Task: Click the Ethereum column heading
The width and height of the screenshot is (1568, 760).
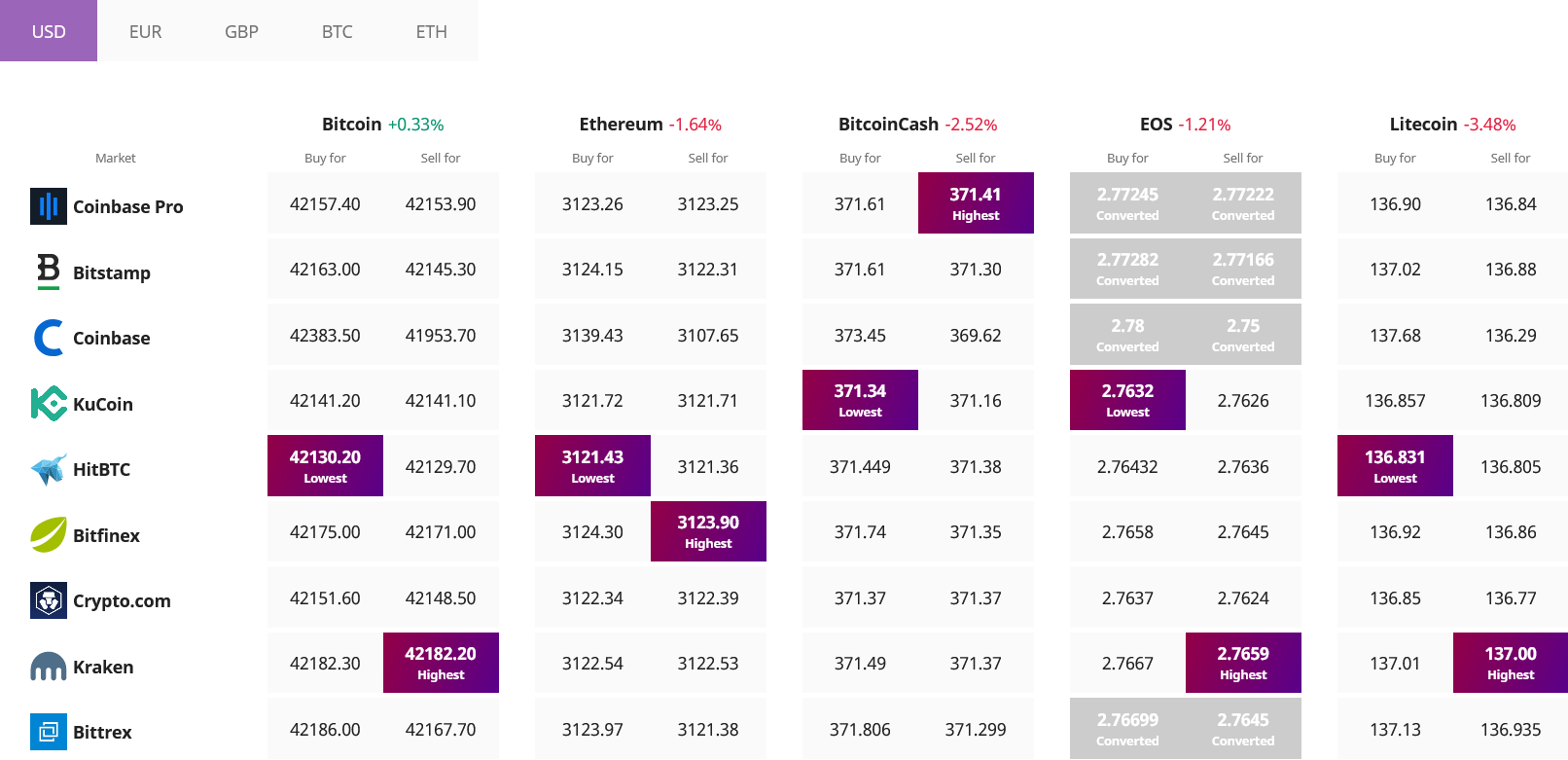Action: tap(621, 124)
